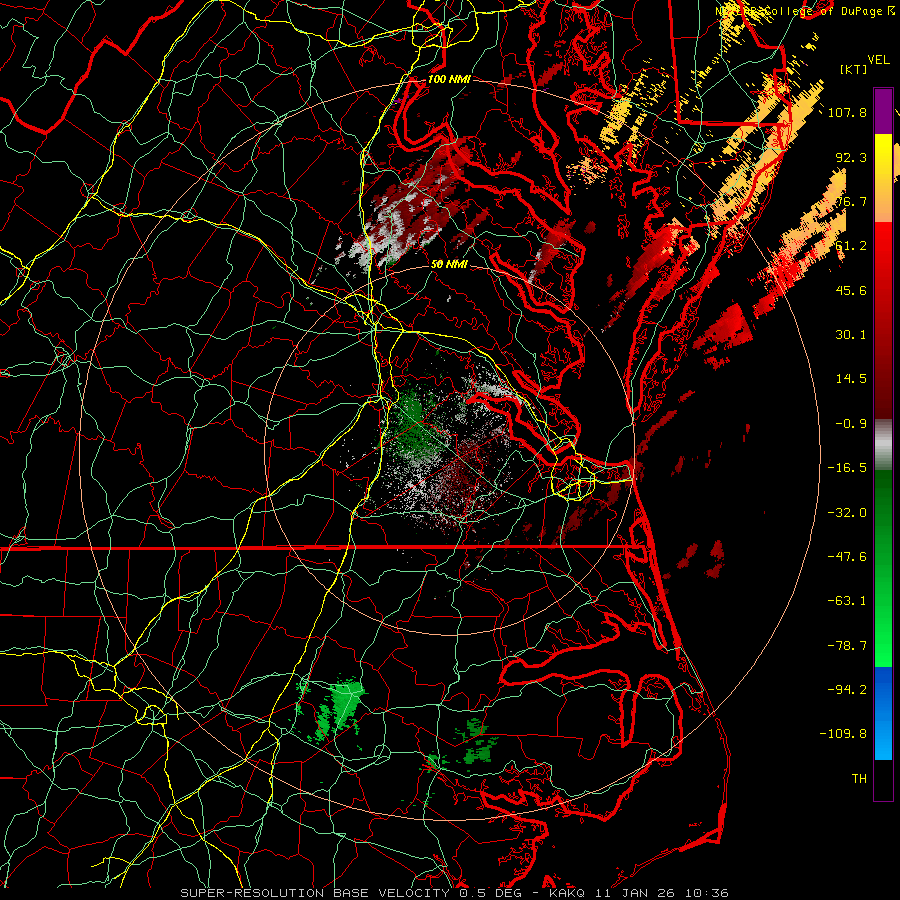
Task: Select the VEL legend title
Action: (x=878, y=60)
